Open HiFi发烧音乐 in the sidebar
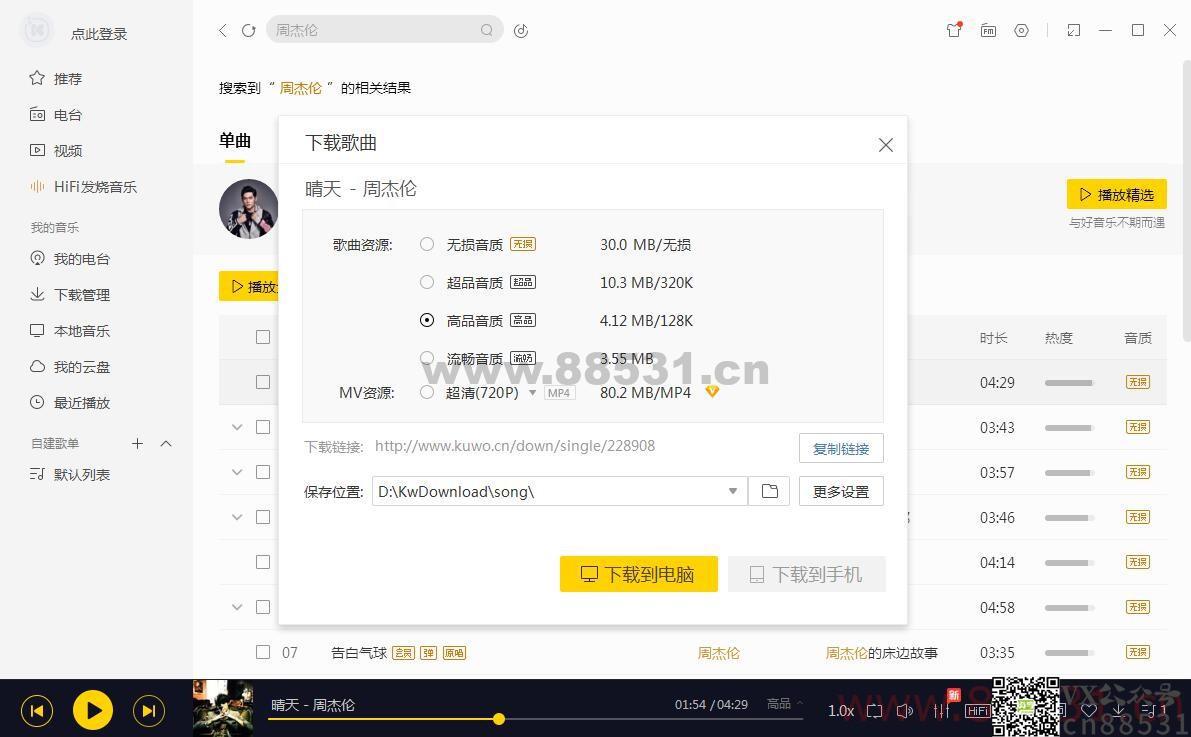1191x737 pixels. 84,187
